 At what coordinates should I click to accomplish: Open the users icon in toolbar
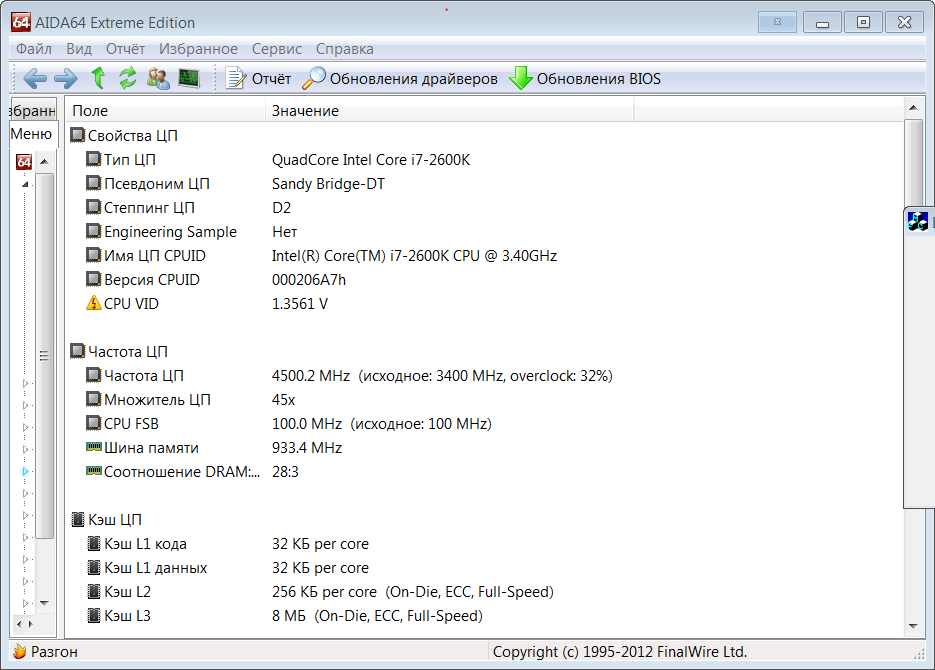[x=158, y=78]
